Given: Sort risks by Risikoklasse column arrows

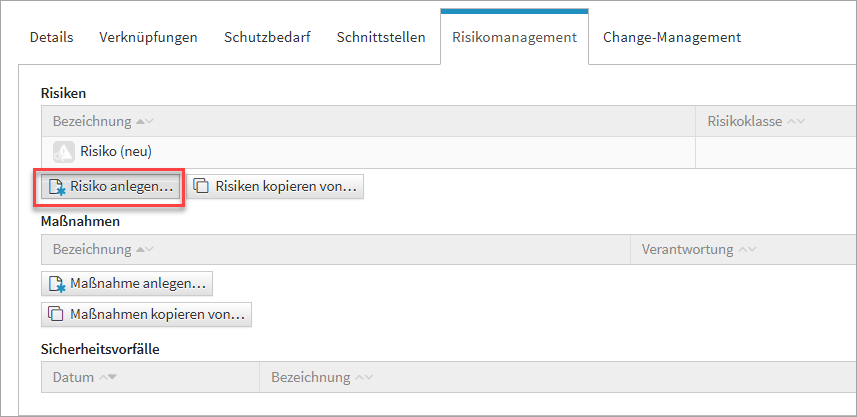Looking at the screenshot, I should (796, 122).
